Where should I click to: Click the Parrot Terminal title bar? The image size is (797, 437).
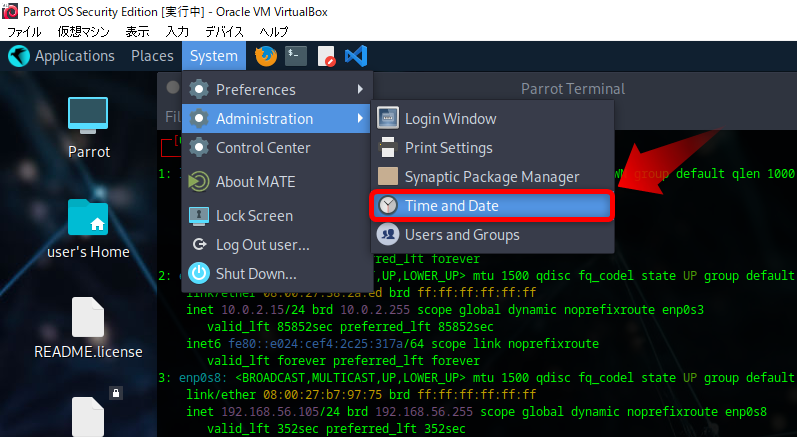(x=573, y=88)
